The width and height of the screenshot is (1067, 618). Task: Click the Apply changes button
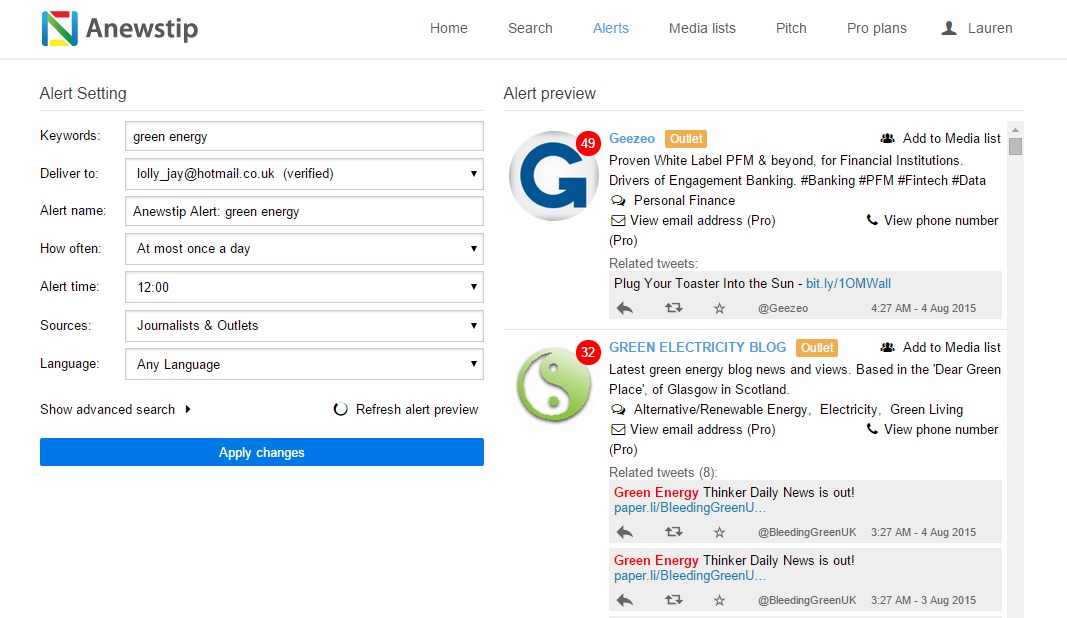pyautogui.click(x=262, y=452)
